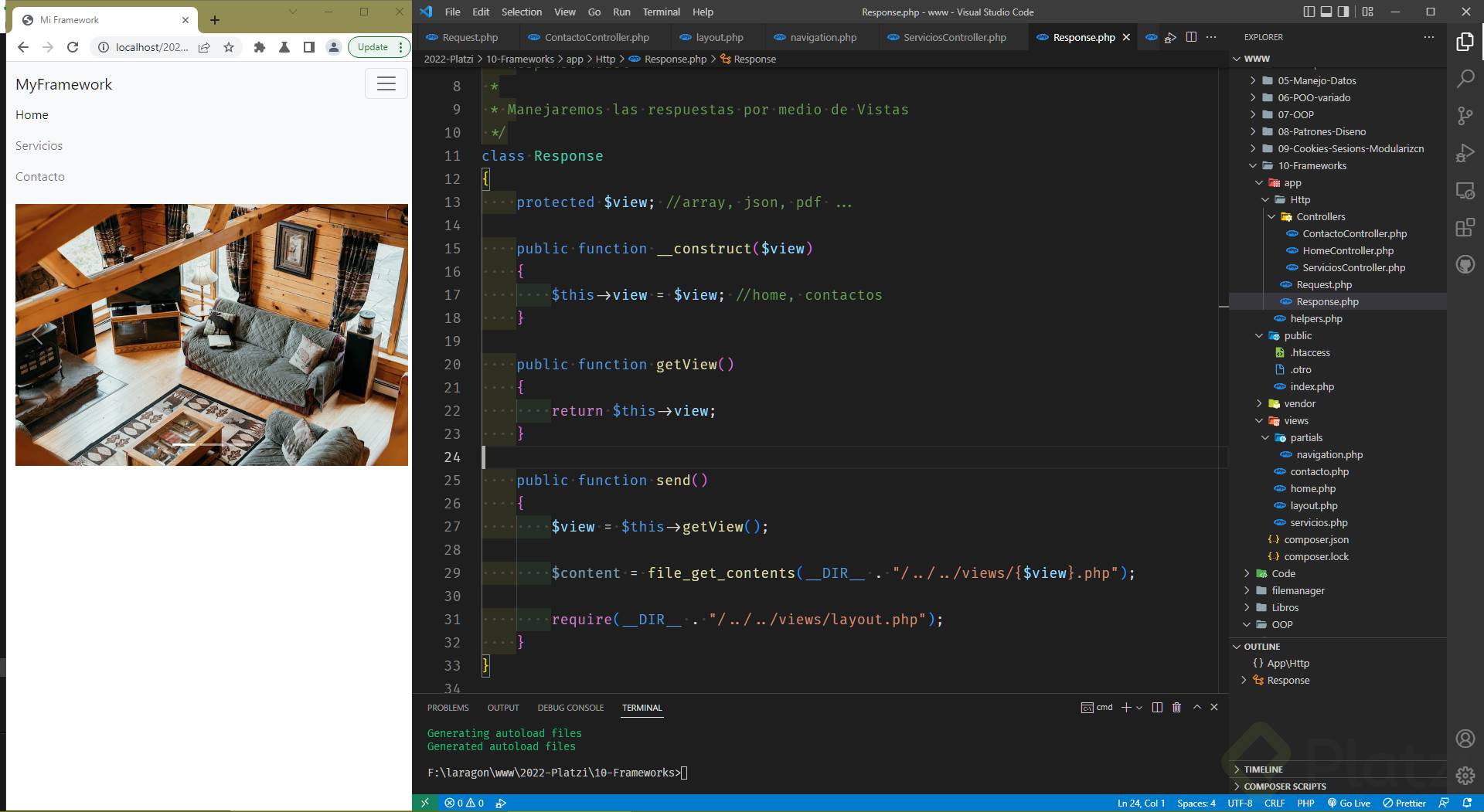The width and height of the screenshot is (1484, 812).
Task: Bookmark this page with the star icon
Action: 229,47
